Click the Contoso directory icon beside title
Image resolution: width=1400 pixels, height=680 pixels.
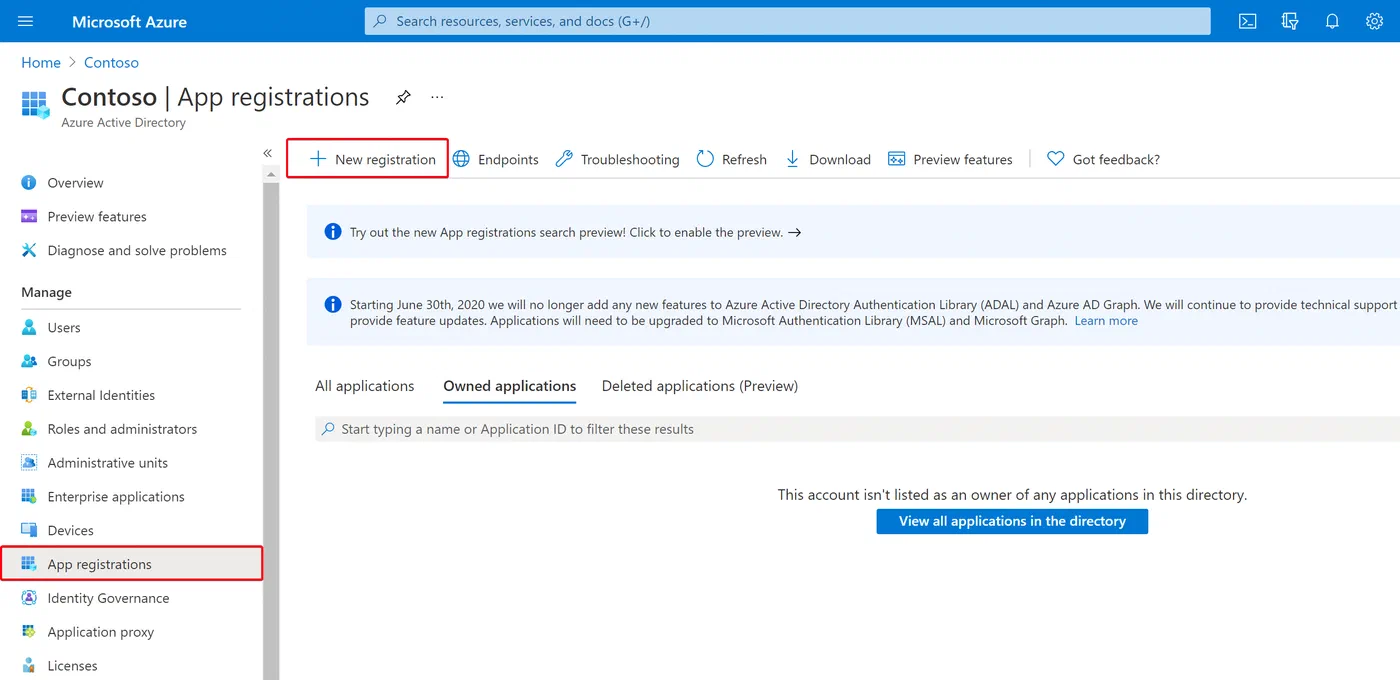(35, 104)
